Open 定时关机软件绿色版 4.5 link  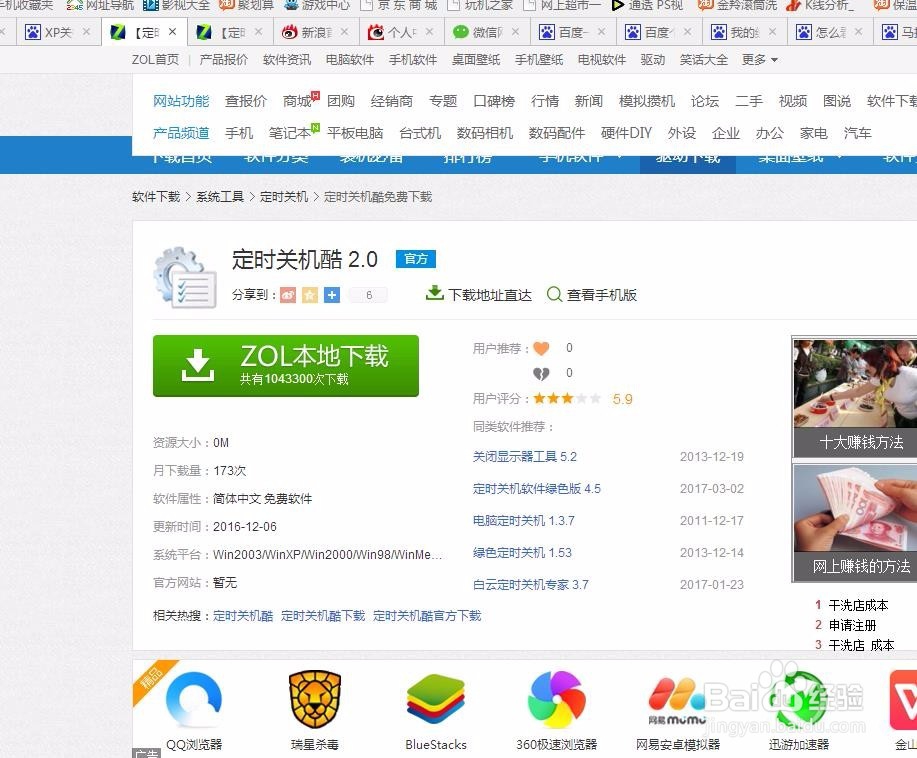coord(537,489)
